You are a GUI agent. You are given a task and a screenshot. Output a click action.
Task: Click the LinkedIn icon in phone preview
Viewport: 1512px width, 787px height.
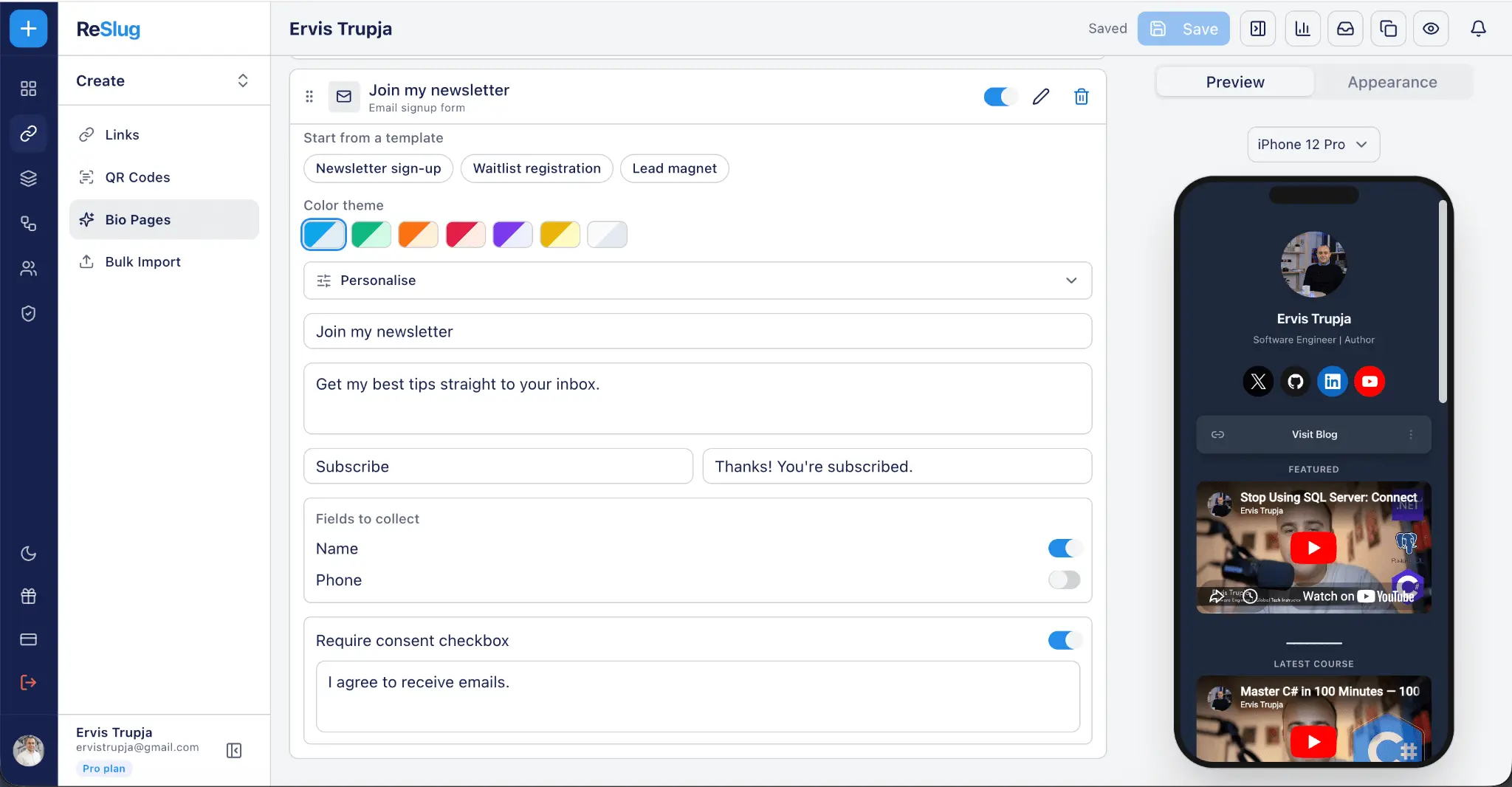point(1333,382)
